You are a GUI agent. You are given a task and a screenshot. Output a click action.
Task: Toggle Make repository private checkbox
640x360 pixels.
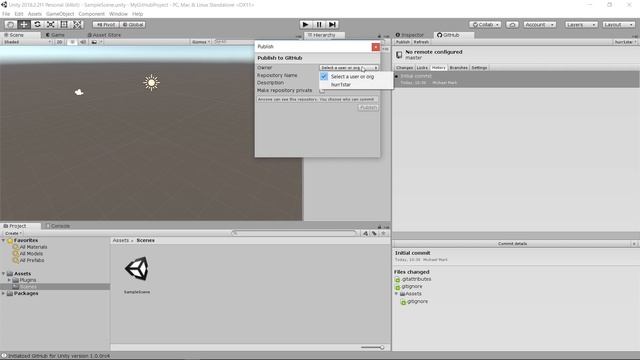tap(322, 91)
